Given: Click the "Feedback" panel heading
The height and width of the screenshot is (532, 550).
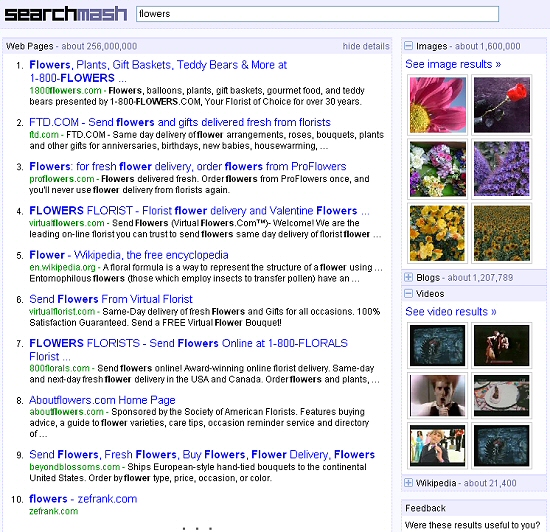Looking at the screenshot, I should point(425,508).
